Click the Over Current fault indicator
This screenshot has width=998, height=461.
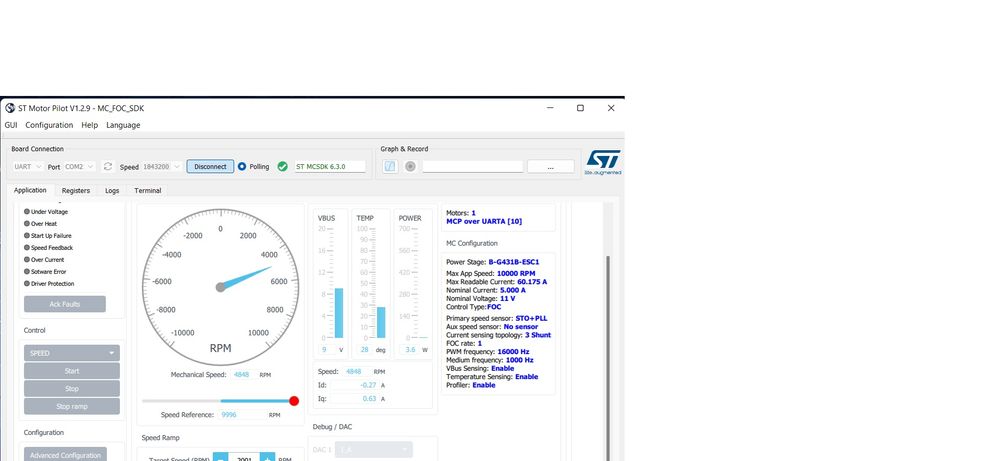[27, 260]
